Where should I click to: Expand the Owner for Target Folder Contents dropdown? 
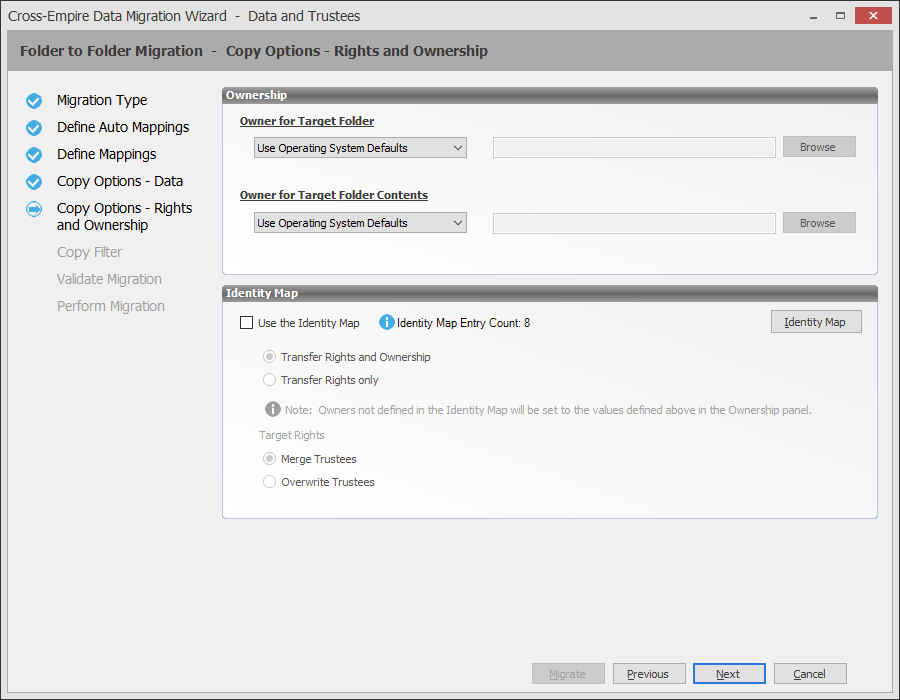(360, 223)
